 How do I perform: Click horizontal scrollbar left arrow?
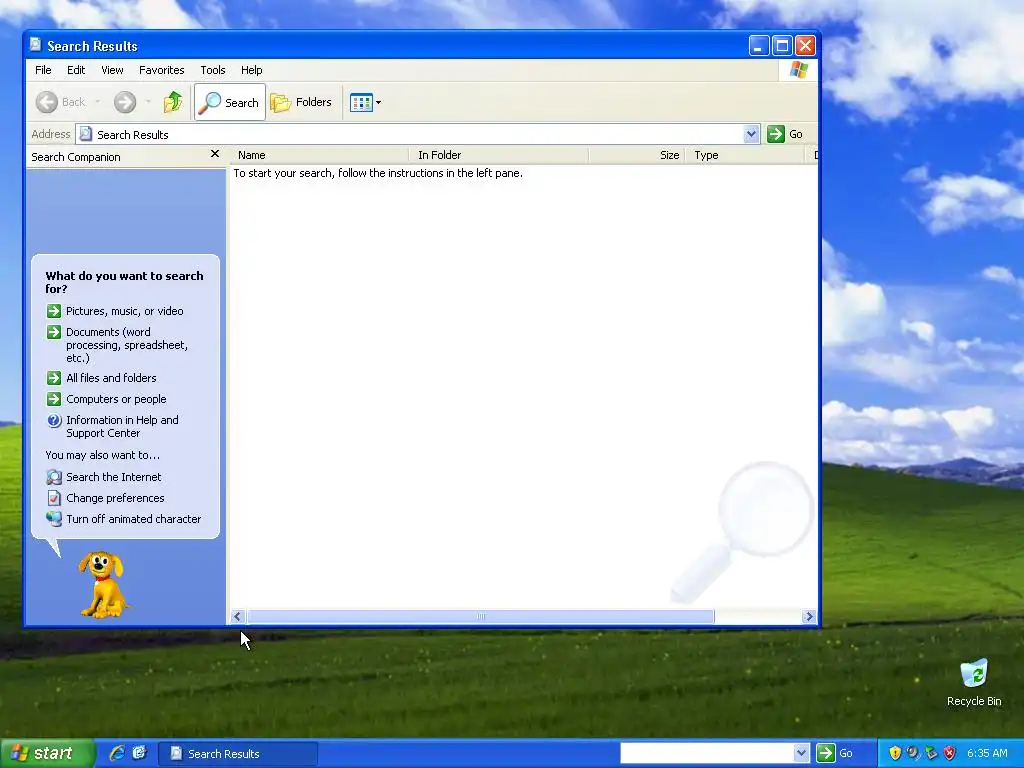[238, 616]
